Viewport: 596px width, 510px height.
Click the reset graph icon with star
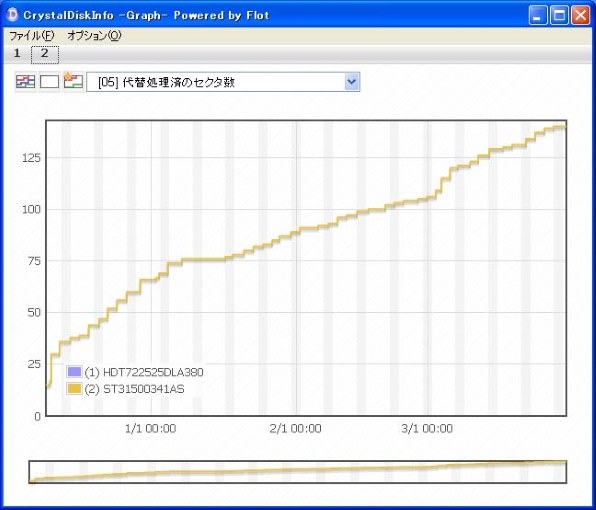tap(73, 81)
